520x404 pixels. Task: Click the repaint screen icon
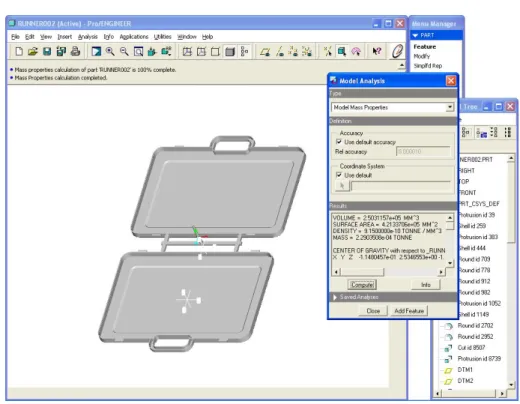(96, 51)
